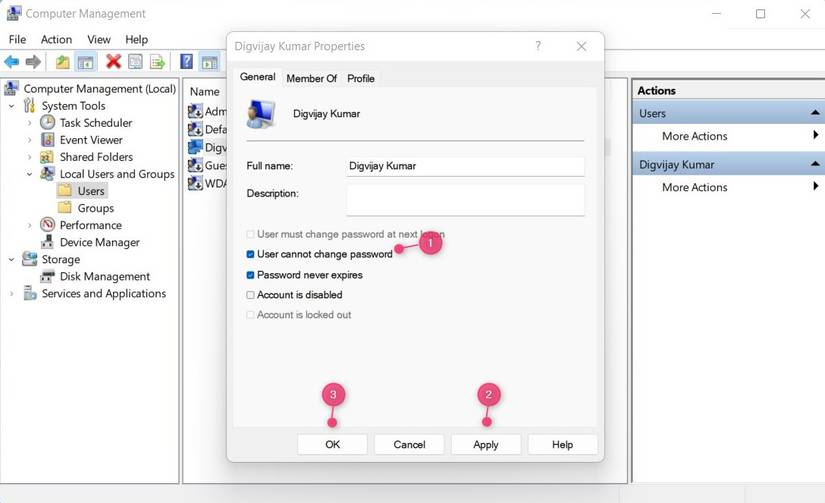Click the Event Viewer icon
Viewport: 825px width, 503px height.
pos(47,140)
